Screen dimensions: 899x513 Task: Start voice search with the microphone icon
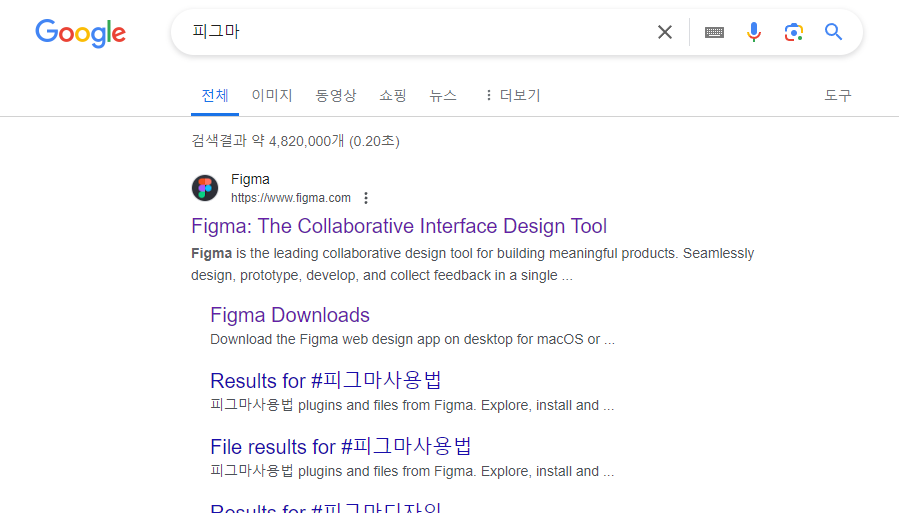[x=754, y=32]
